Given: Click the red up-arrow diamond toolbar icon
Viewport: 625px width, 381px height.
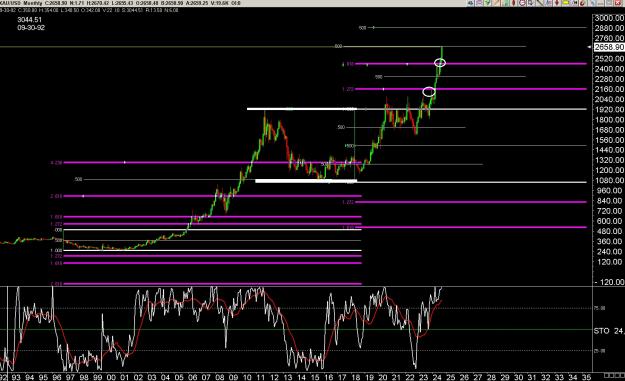Looking at the screenshot, I should point(513,3).
